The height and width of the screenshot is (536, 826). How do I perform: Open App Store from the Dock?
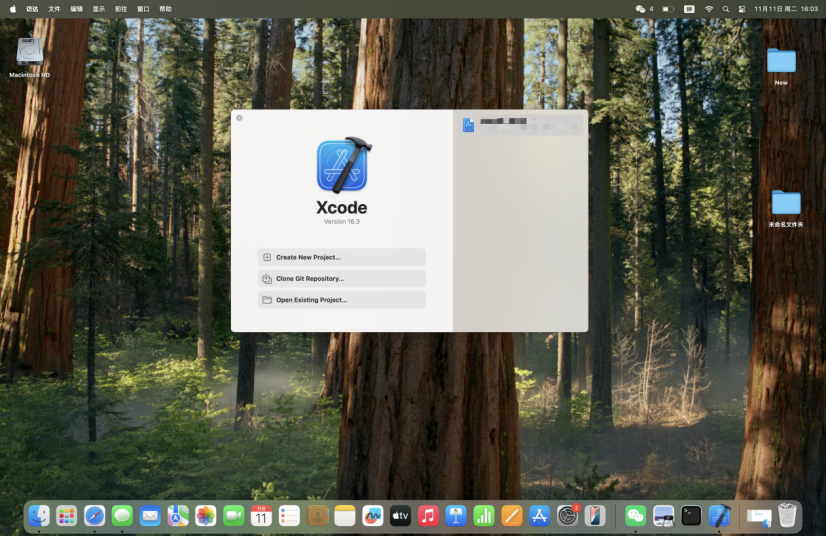coord(539,516)
